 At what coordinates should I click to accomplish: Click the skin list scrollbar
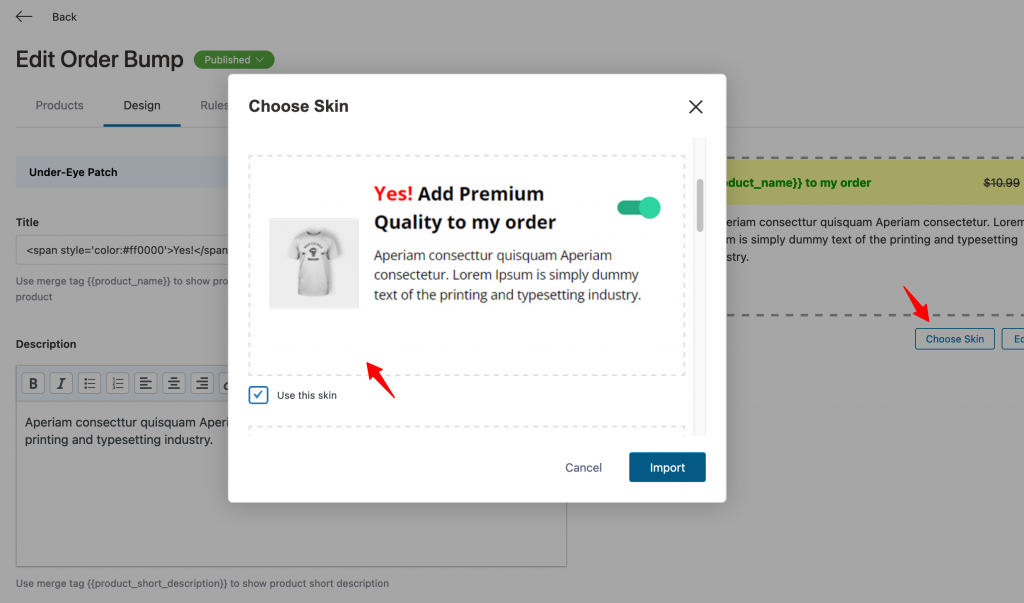pos(699,205)
